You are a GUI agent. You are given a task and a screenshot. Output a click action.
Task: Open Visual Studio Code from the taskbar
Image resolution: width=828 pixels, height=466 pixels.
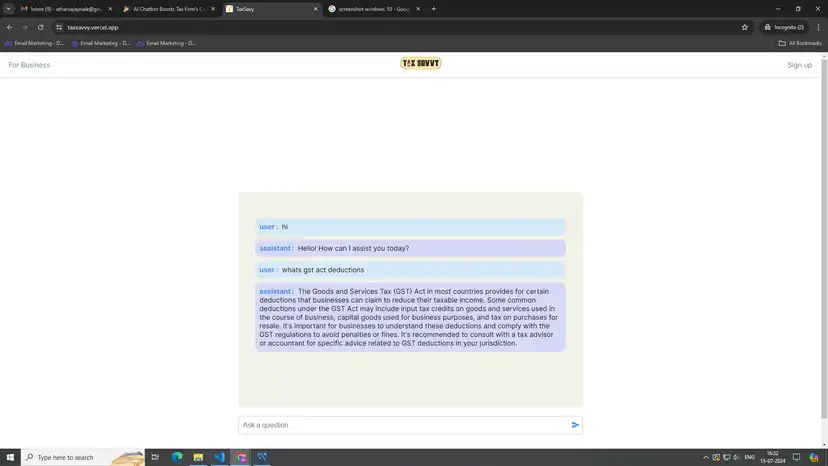pos(219,457)
